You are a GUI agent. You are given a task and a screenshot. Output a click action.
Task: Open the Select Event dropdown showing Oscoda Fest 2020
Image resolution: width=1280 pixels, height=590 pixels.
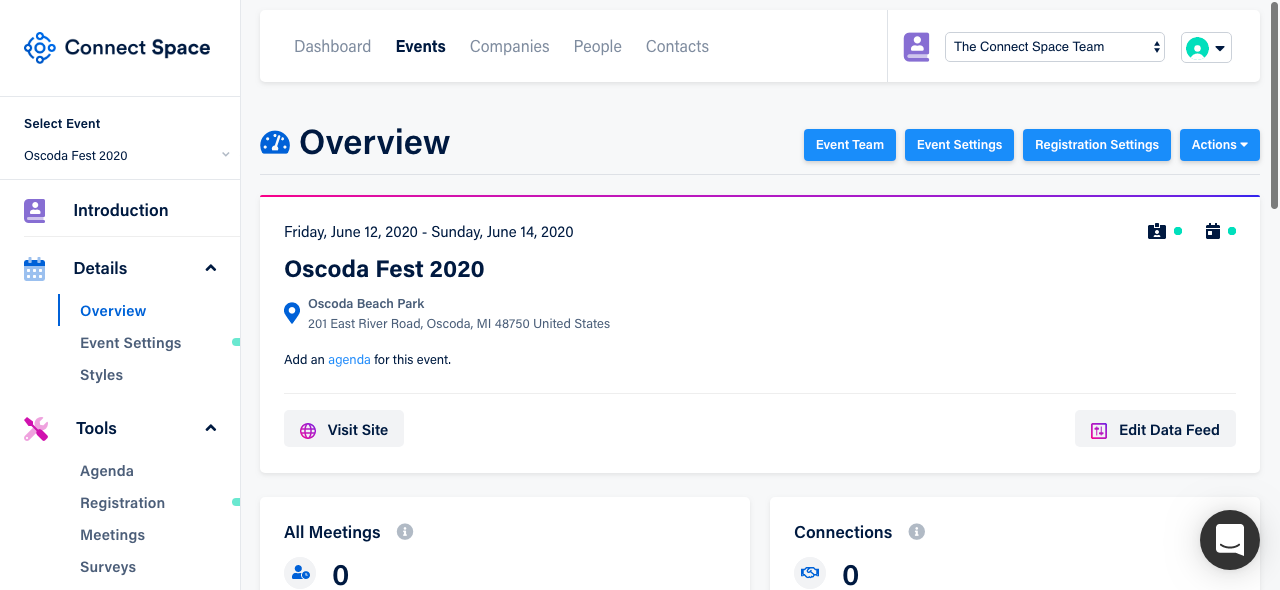pyautogui.click(x=127, y=155)
